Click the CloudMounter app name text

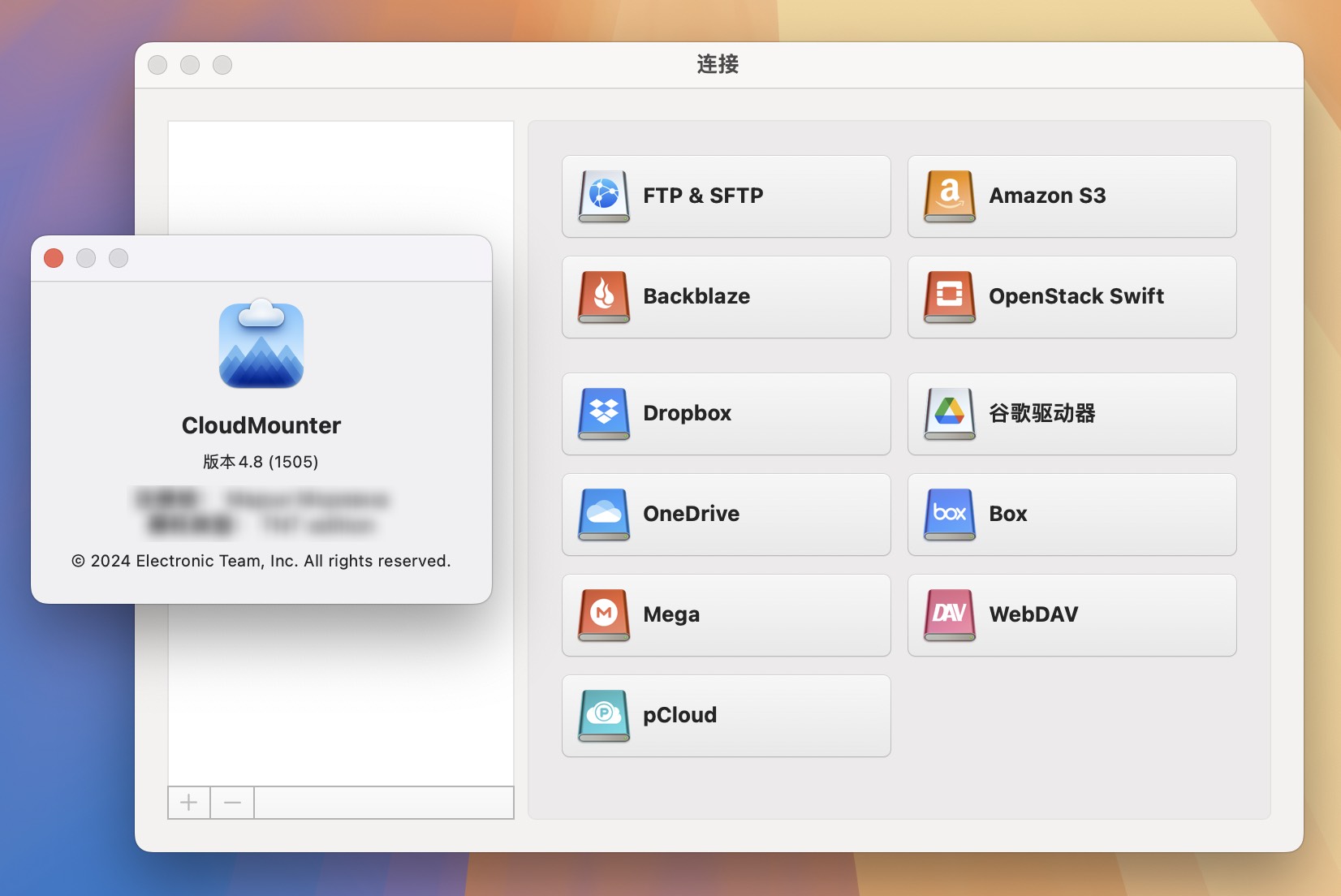coord(261,425)
